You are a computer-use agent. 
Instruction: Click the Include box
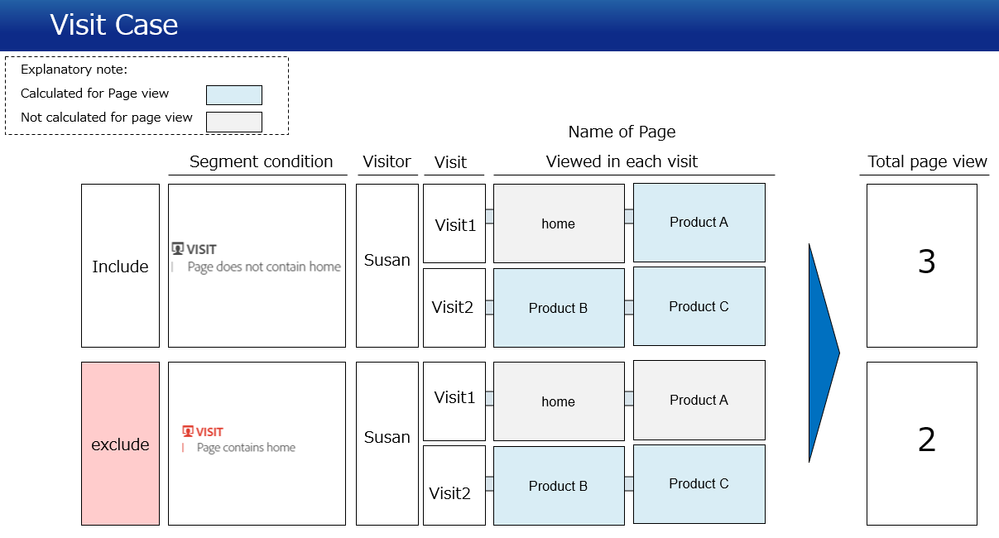coord(120,266)
